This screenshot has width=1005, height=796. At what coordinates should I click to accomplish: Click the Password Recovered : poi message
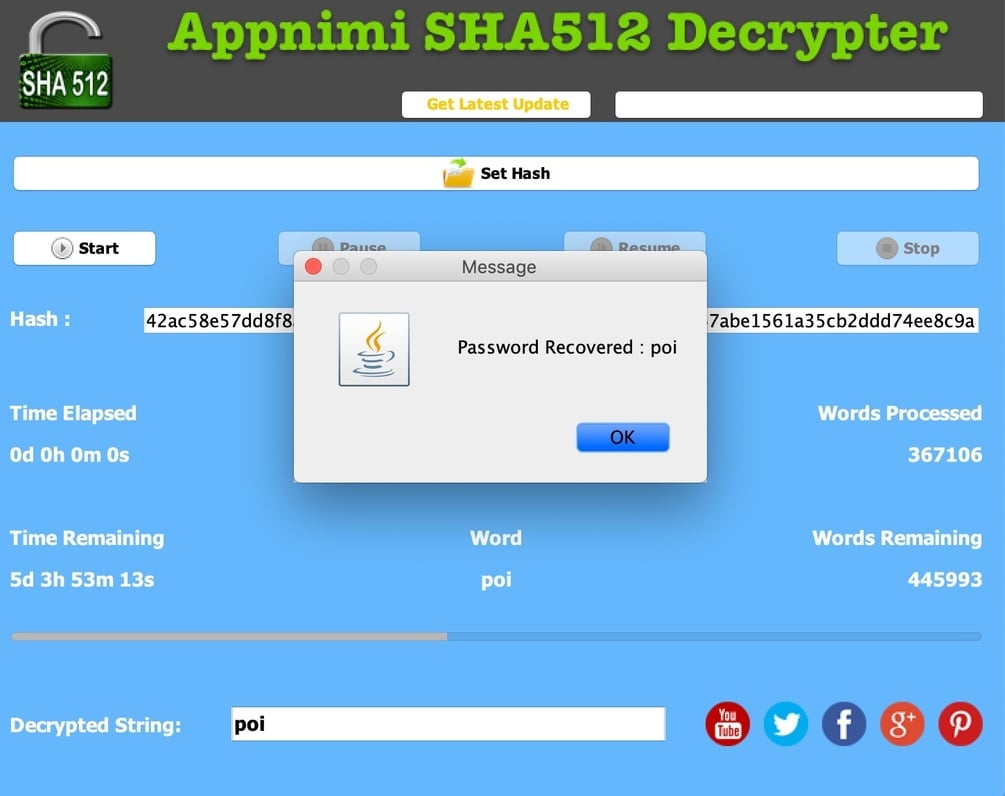click(x=567, y=347)
